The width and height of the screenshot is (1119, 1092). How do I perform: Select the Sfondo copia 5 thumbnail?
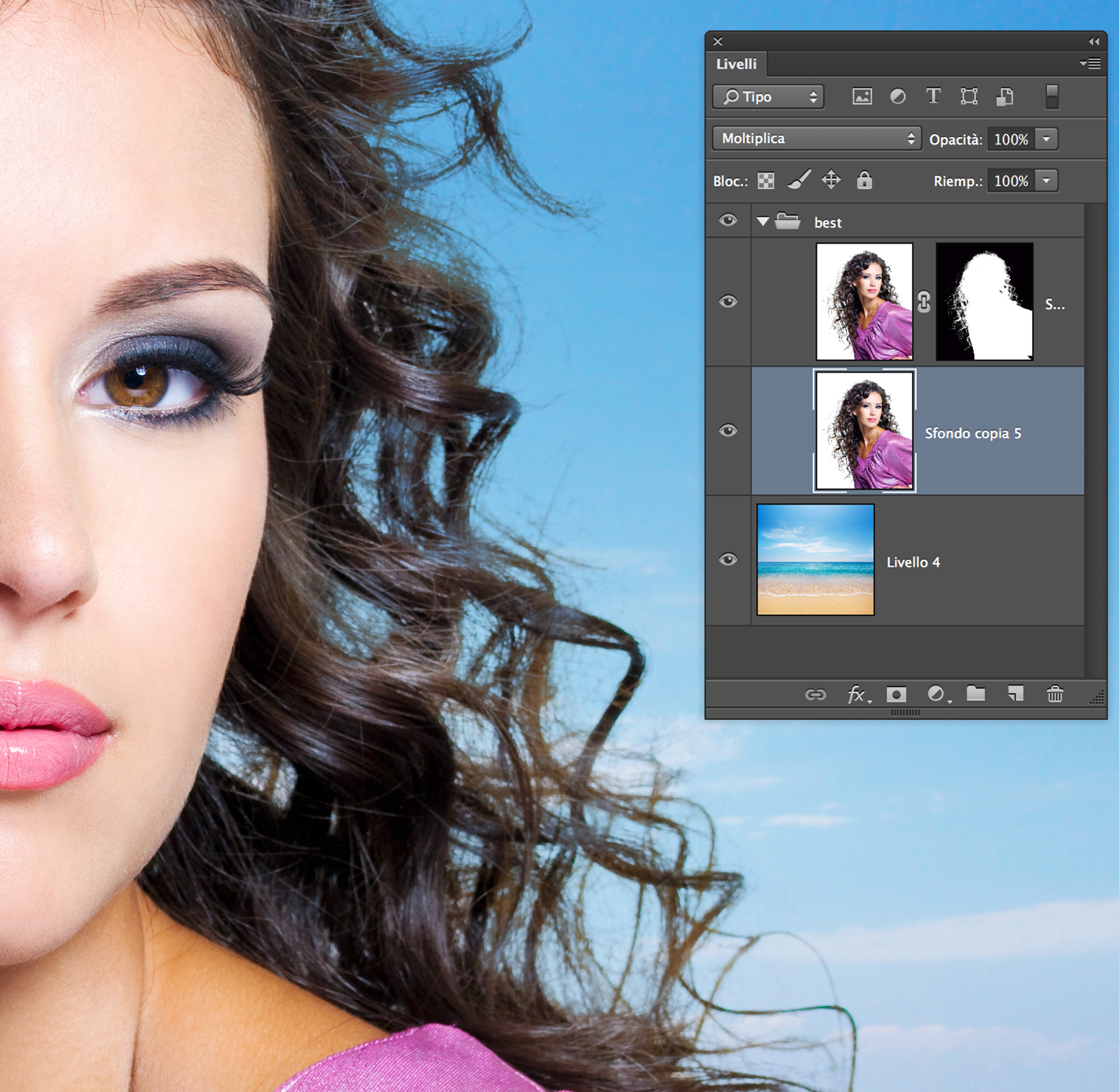[864, 430]
